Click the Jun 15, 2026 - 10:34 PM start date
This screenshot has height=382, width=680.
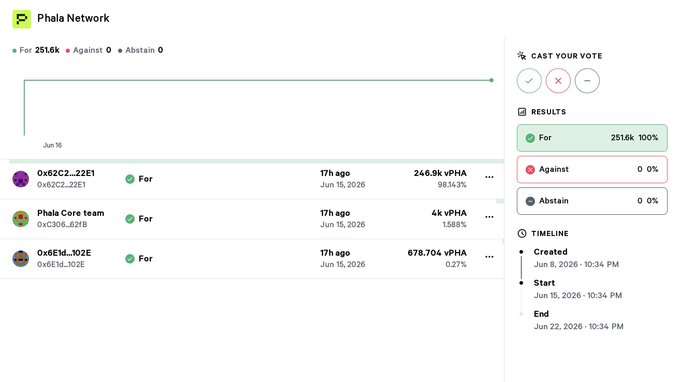coord(578,295)
